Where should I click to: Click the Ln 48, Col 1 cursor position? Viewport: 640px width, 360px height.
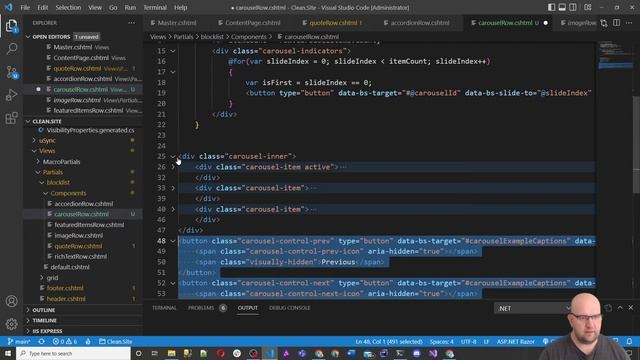click(389, 342)
